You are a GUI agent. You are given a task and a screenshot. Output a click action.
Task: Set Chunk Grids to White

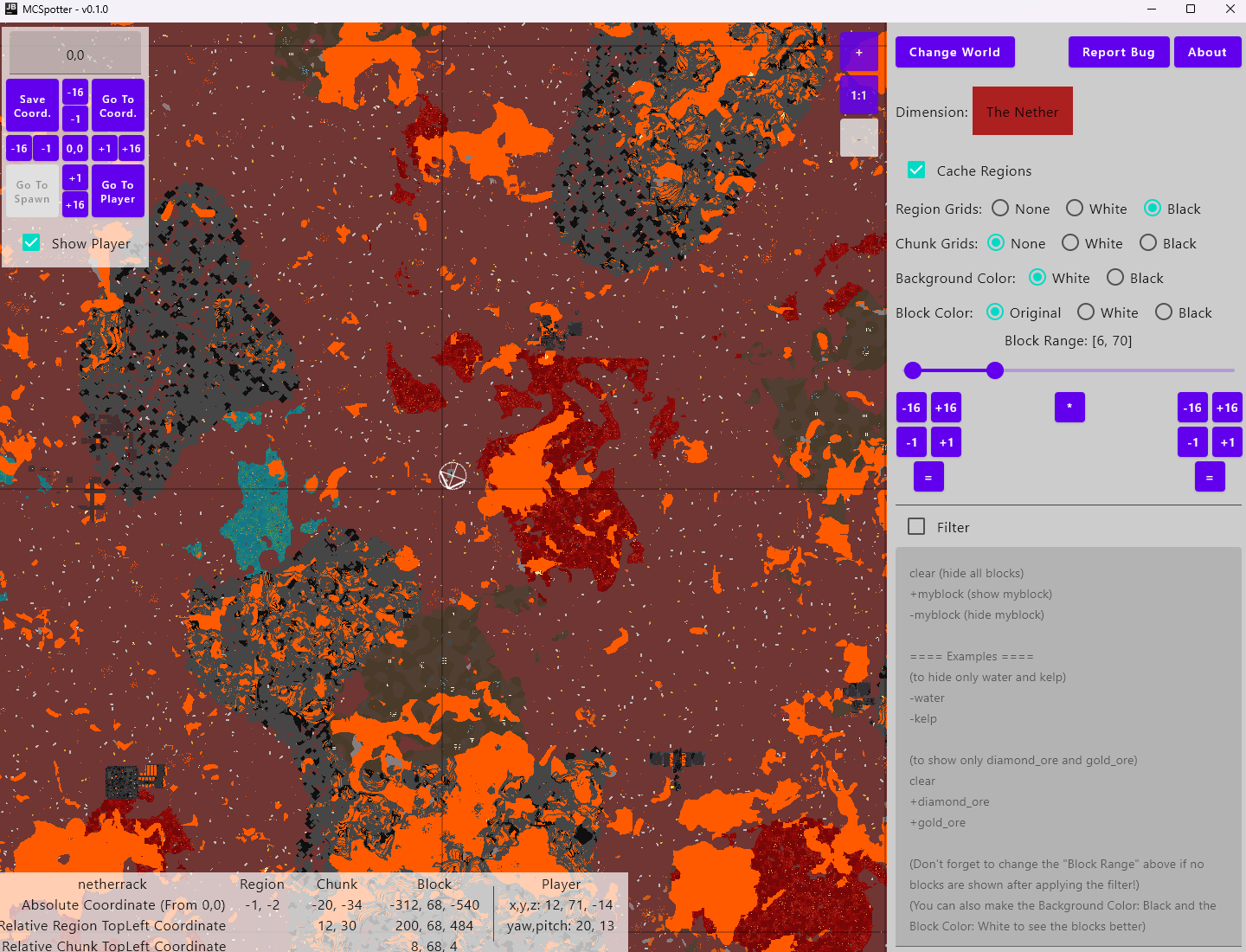[x=1070, y=242]
